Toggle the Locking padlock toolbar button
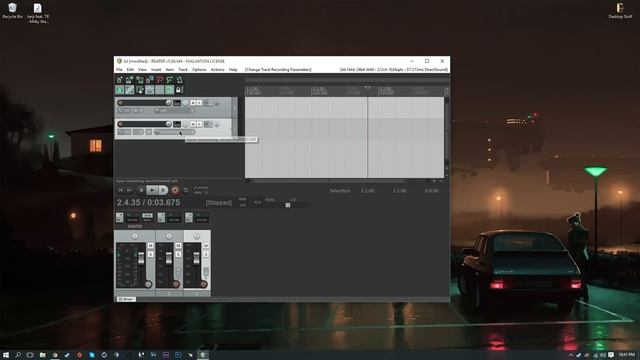Screen dimensions: 640x360 (179, 90)
